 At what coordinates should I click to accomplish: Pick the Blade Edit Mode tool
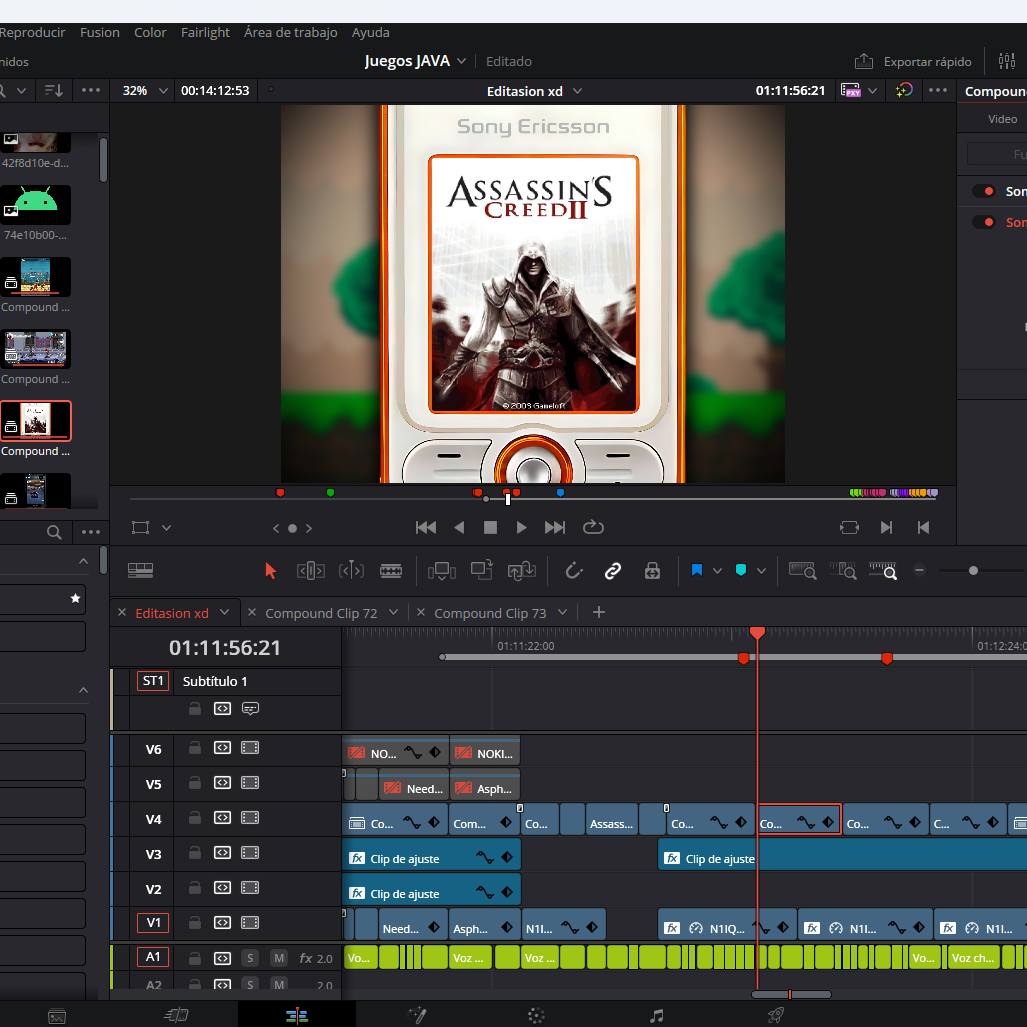pos(391,571)
